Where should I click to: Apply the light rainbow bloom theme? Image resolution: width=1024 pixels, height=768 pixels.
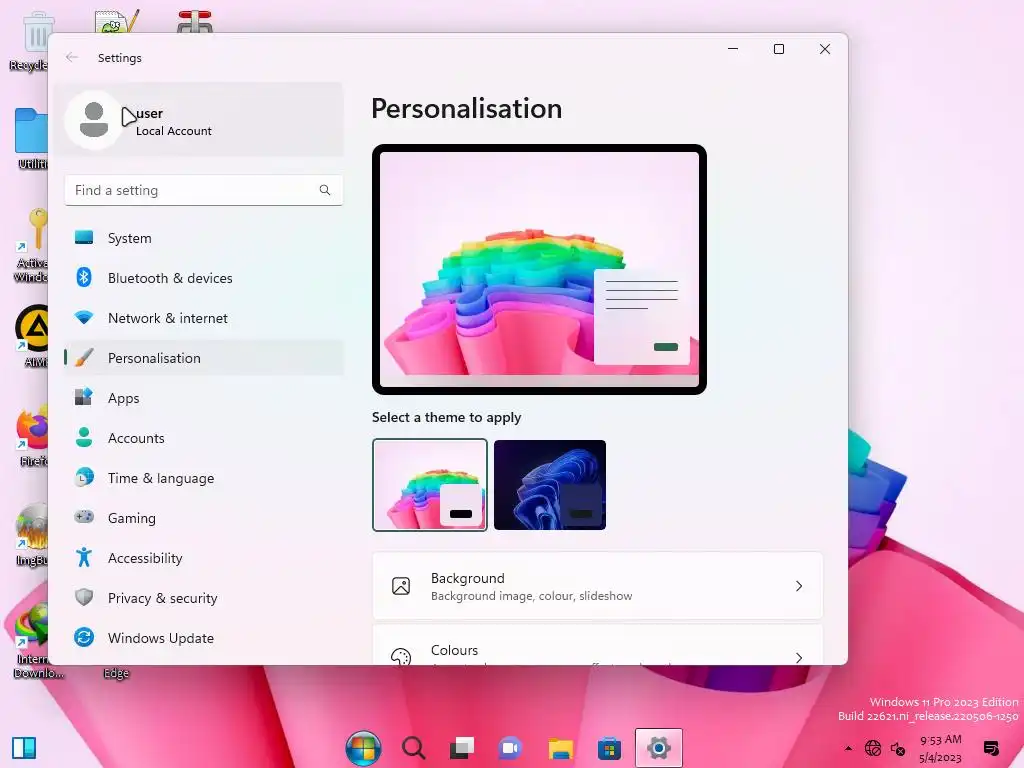point(430,485)
